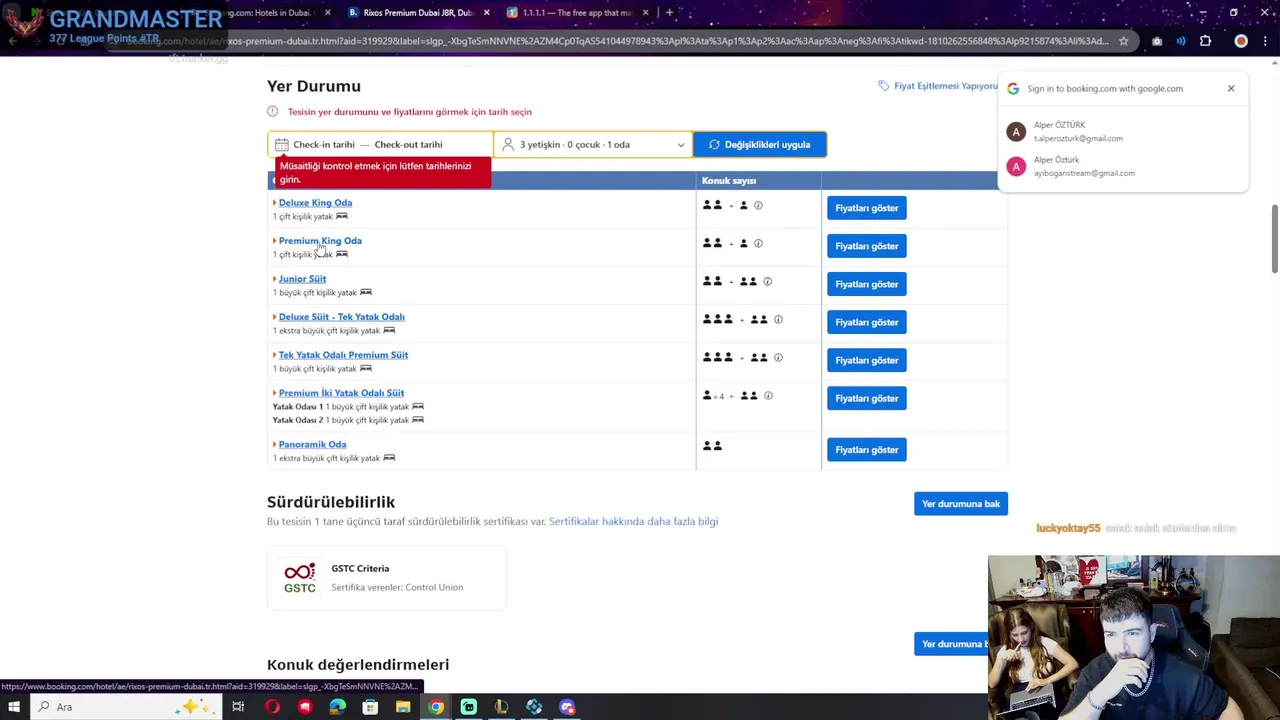Viewport: 1280px width, 720px height.
Task: Open the Deluxe King Oda link
Action: coord(315,203)
